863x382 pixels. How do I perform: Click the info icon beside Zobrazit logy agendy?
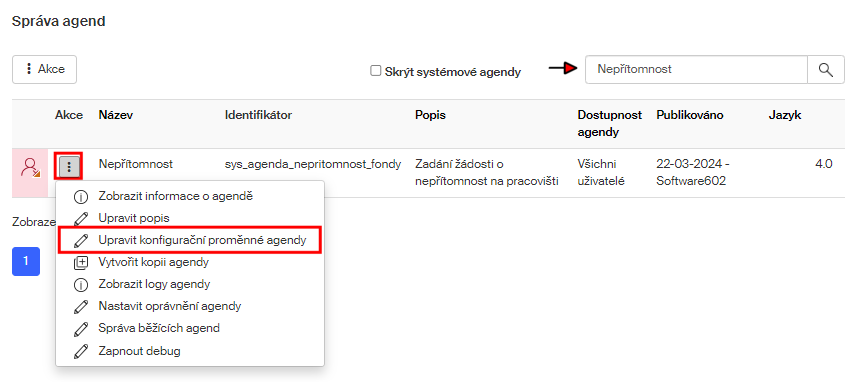click(x=81, y=285)
